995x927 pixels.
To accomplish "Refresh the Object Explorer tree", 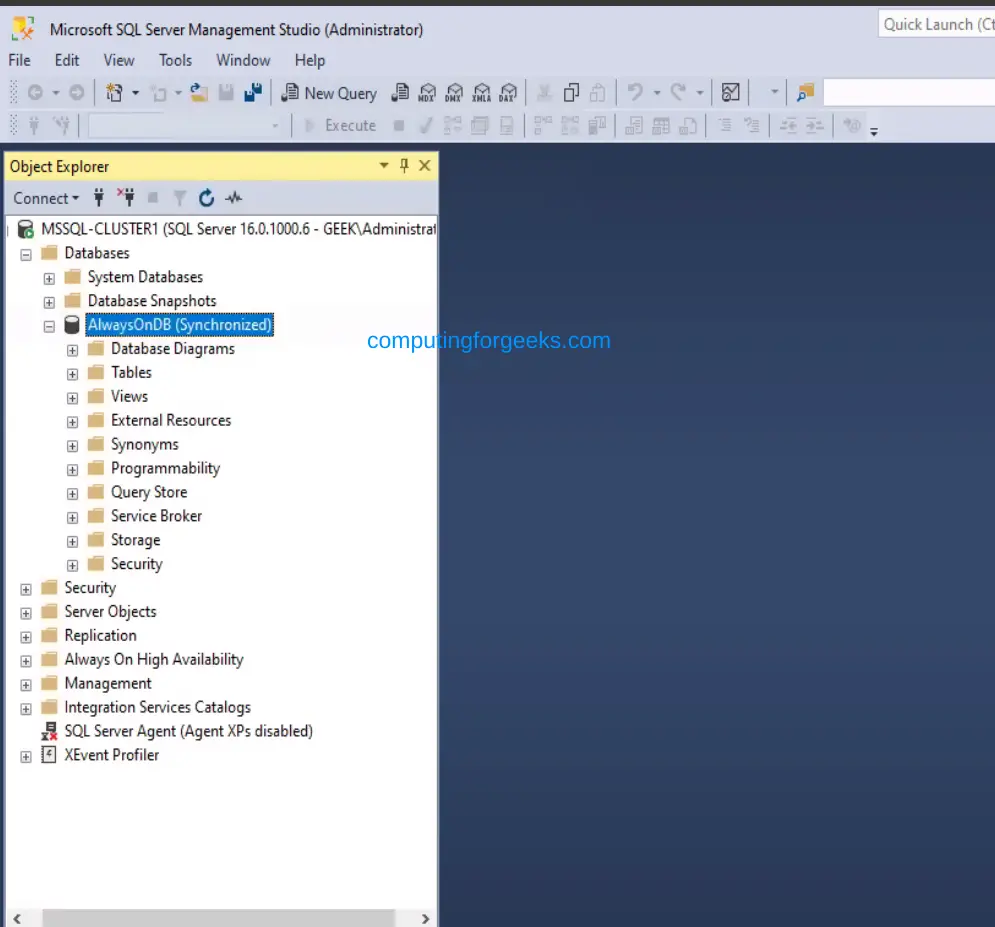I will [206, 198].
